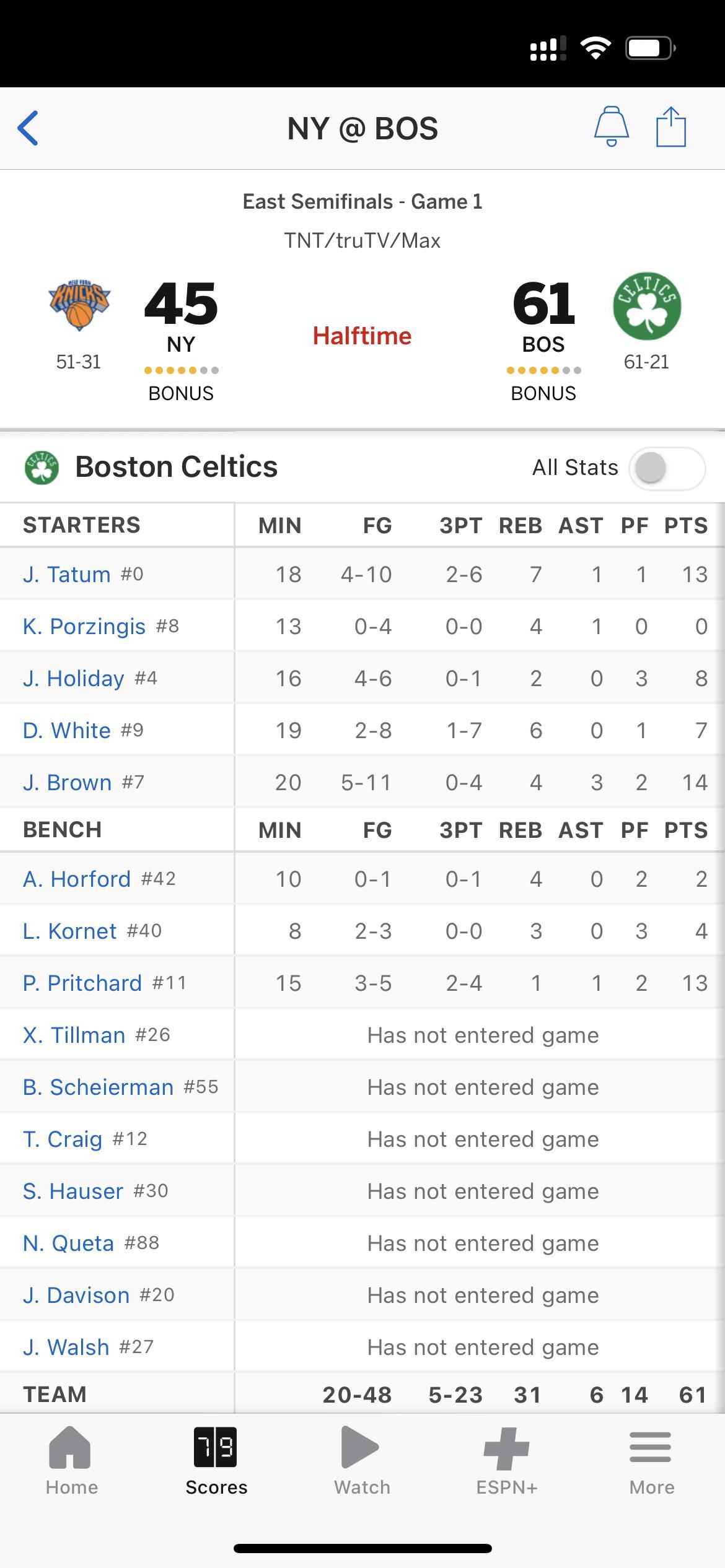Tap the BOS 61 score
The width and height of the screenshot is (725, 1568).
point(543,303)
